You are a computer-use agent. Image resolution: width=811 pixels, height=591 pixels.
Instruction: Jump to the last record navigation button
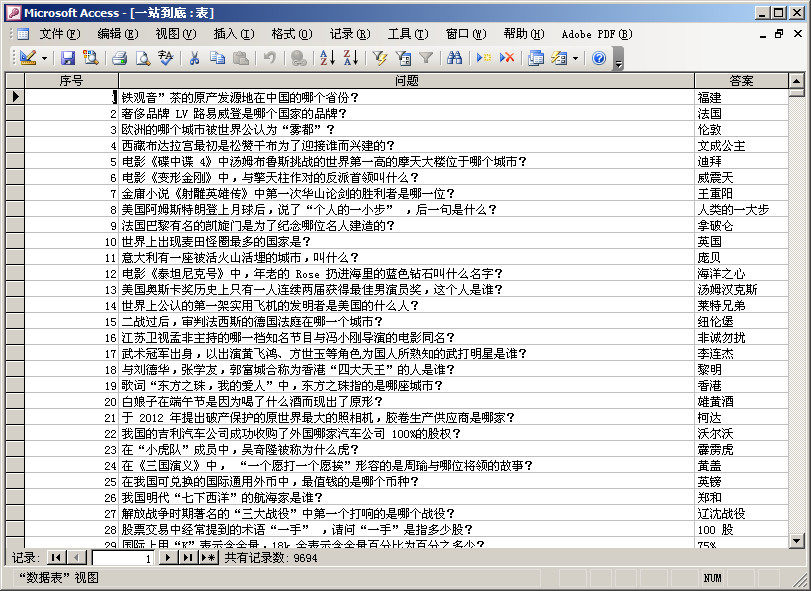[x=188, y=557]
